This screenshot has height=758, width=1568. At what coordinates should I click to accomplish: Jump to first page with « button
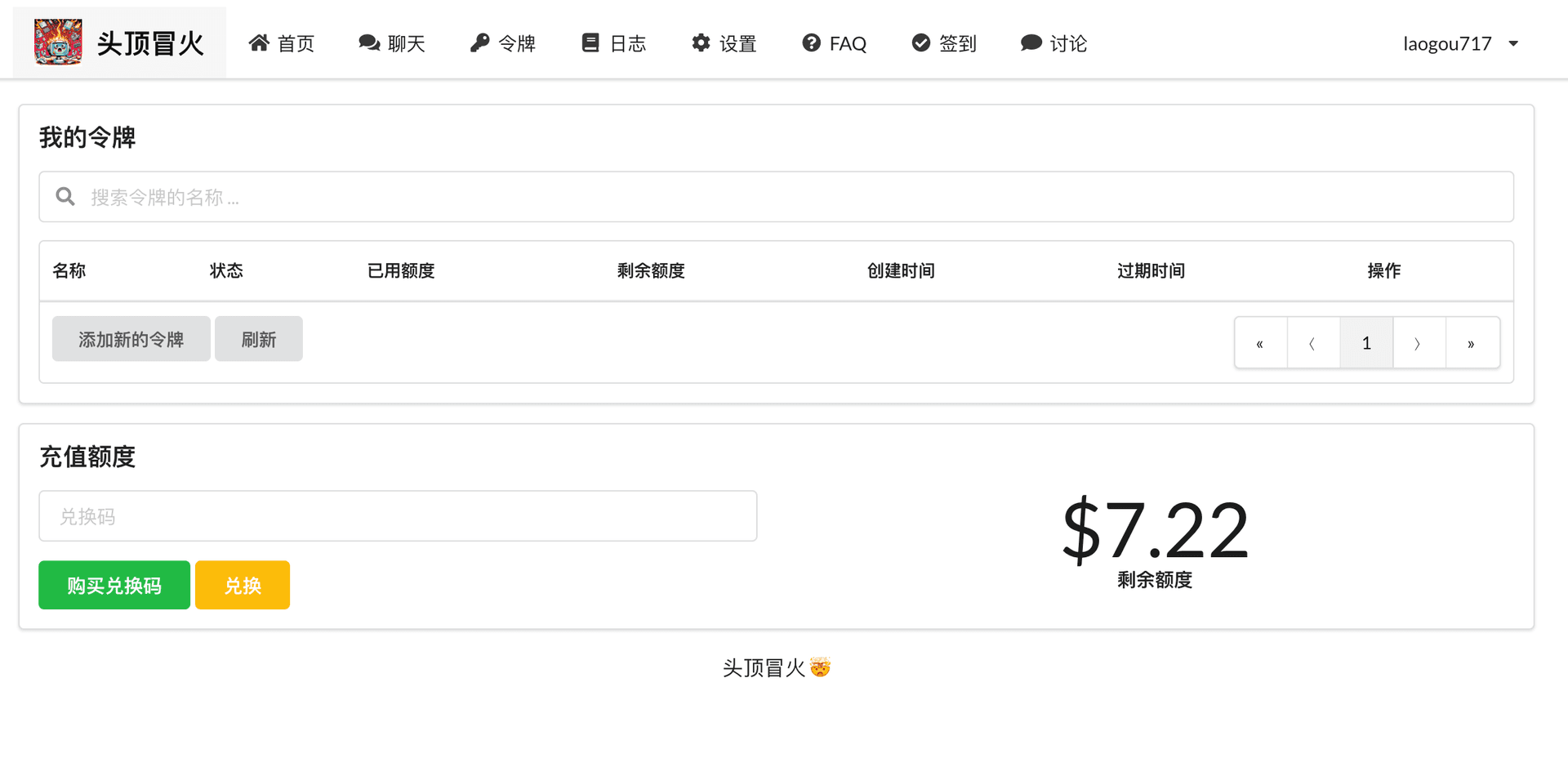(x=1260, y=343)
